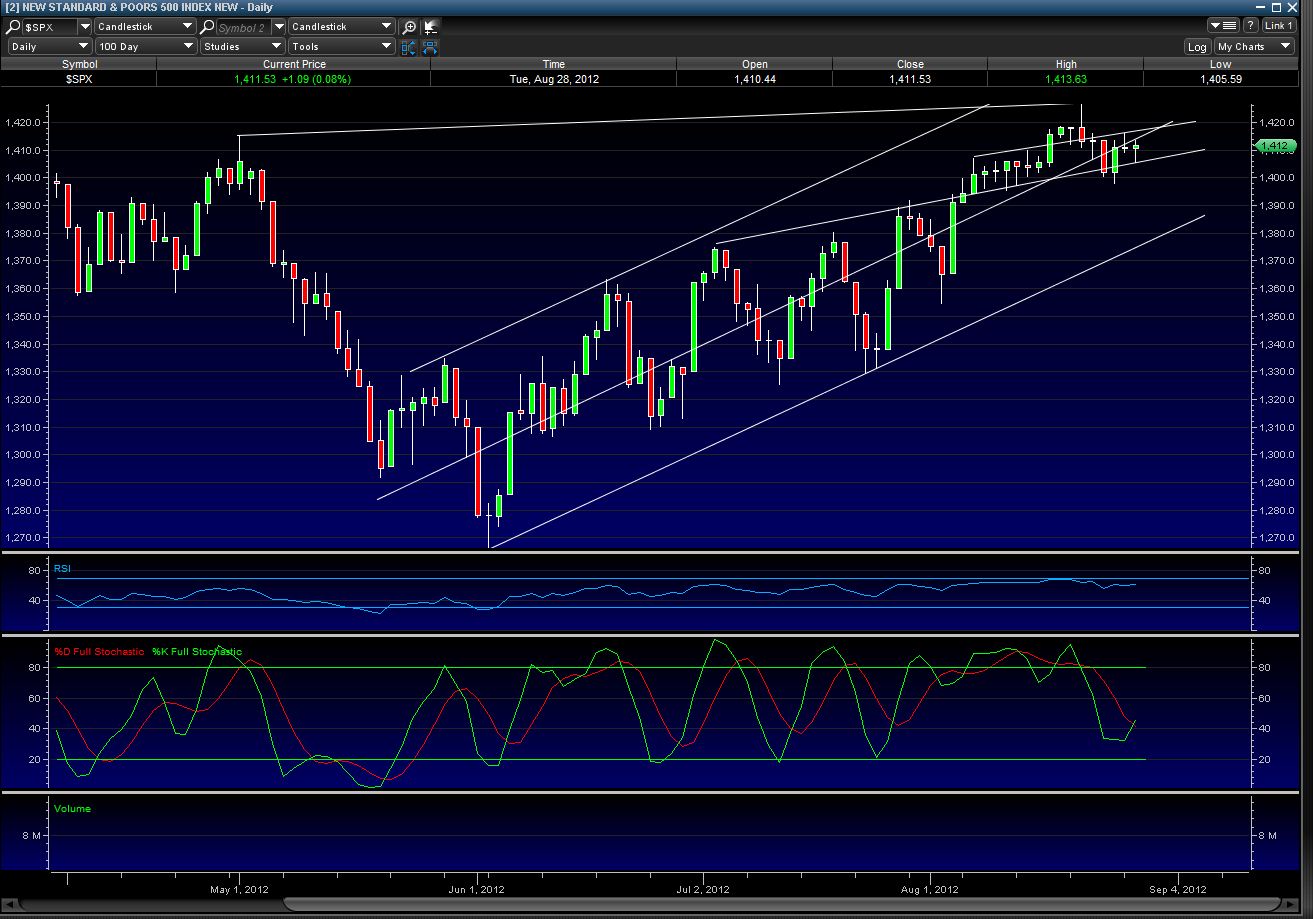1313x919 pixels.
Task: Open the window options menu icon
Action: click(1222, 26)
